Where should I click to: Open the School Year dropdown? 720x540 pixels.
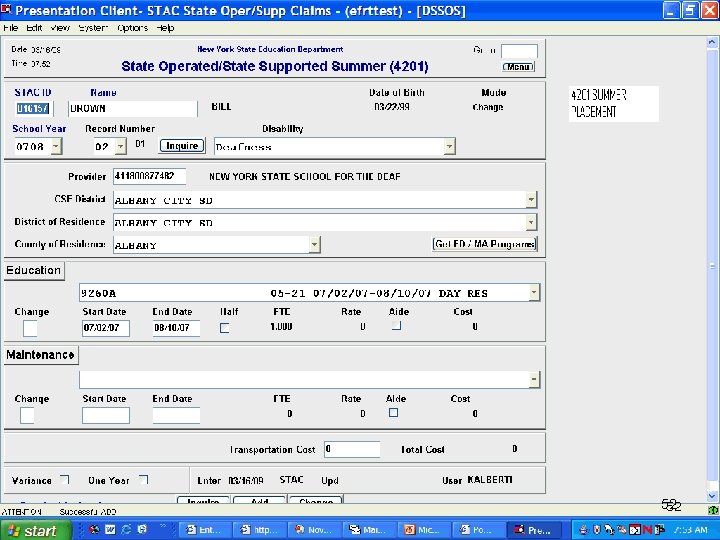pyautogui.click(x=56, y=146)
